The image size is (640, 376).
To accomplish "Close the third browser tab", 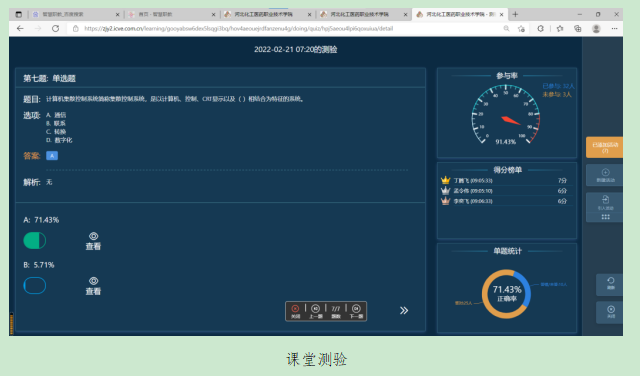I will point(309,14).
